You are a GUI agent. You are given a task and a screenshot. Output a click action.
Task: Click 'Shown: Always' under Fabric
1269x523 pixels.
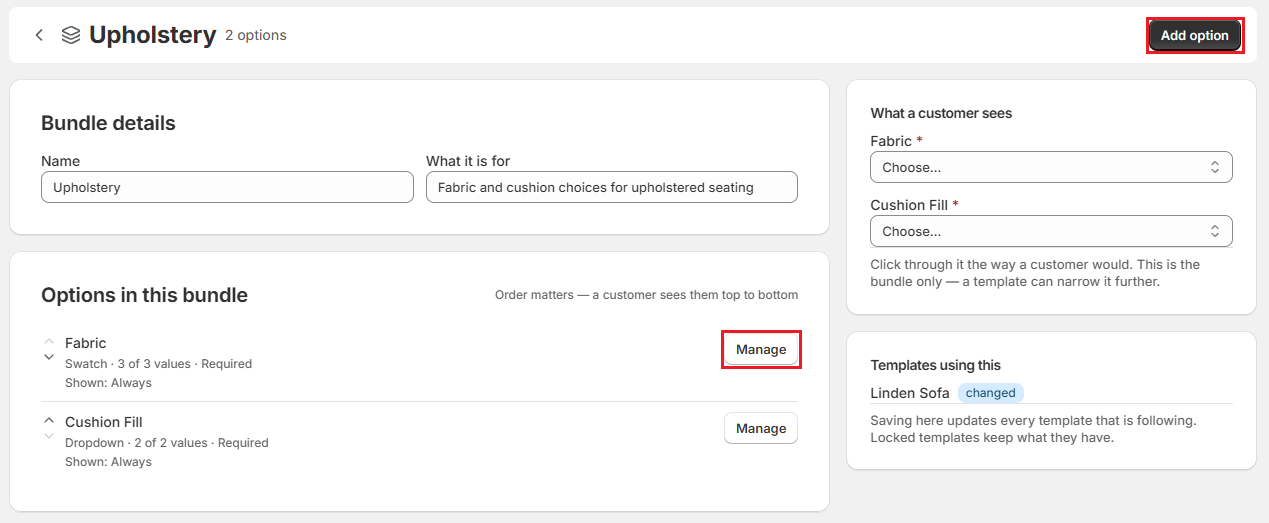click(108, 383)
